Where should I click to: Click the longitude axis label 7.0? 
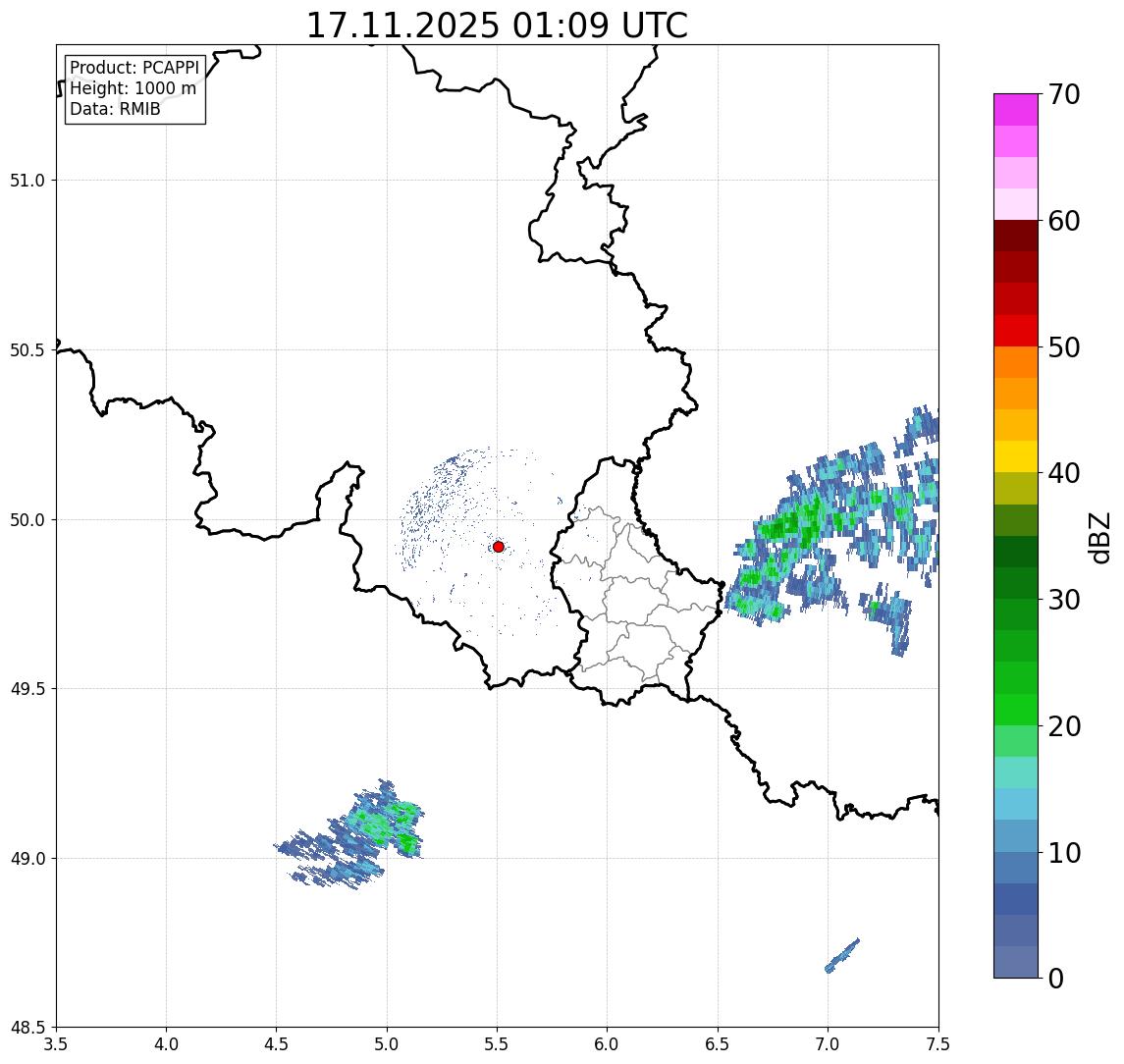(829, 1044)
